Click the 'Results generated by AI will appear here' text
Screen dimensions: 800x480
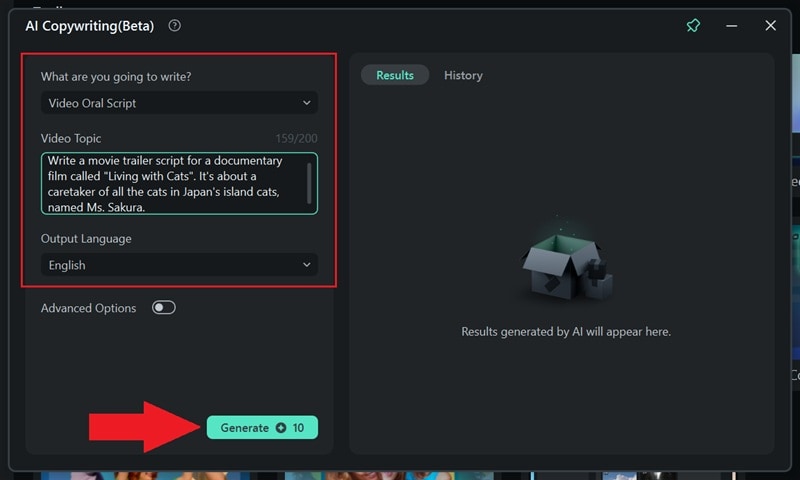[566, 332]
